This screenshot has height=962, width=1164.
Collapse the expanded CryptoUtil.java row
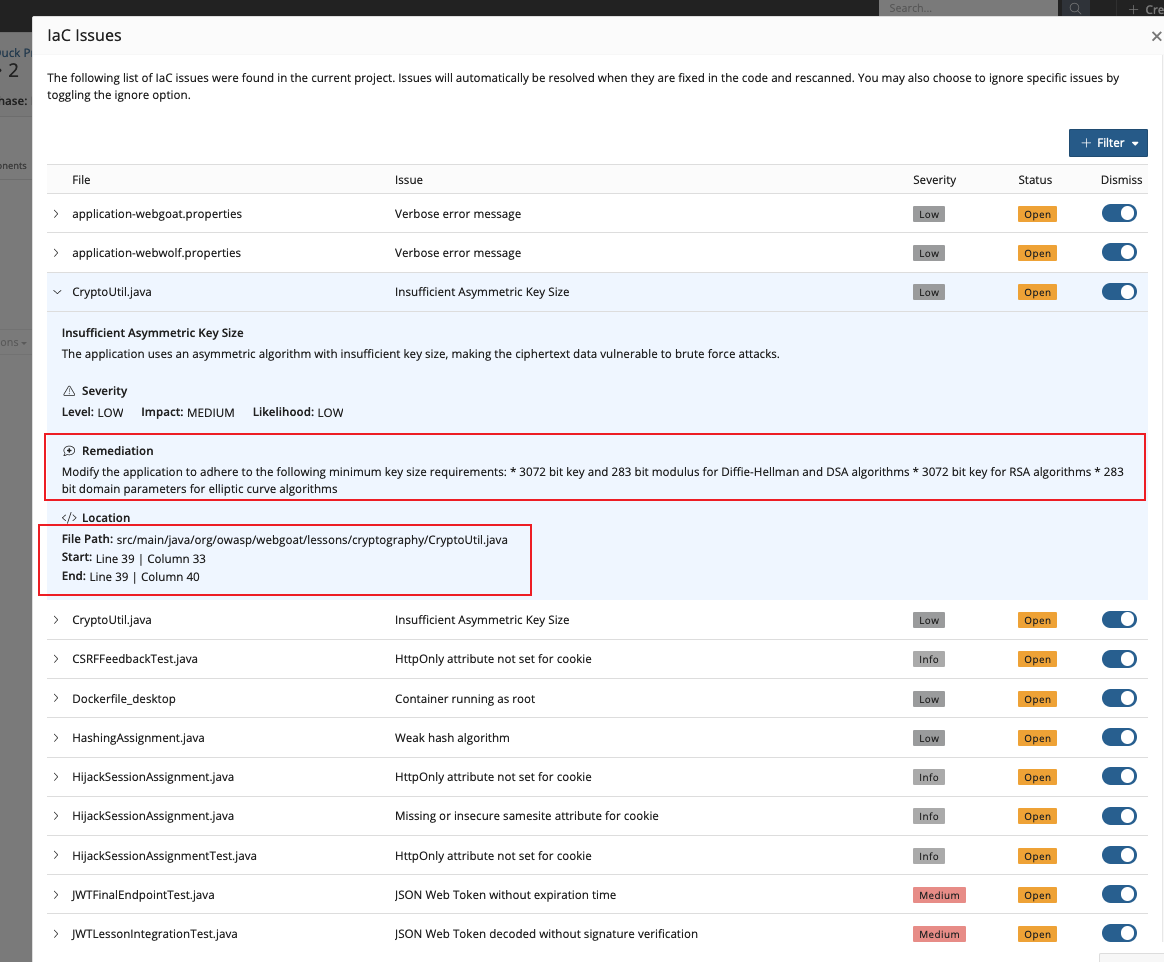point(57,292)
